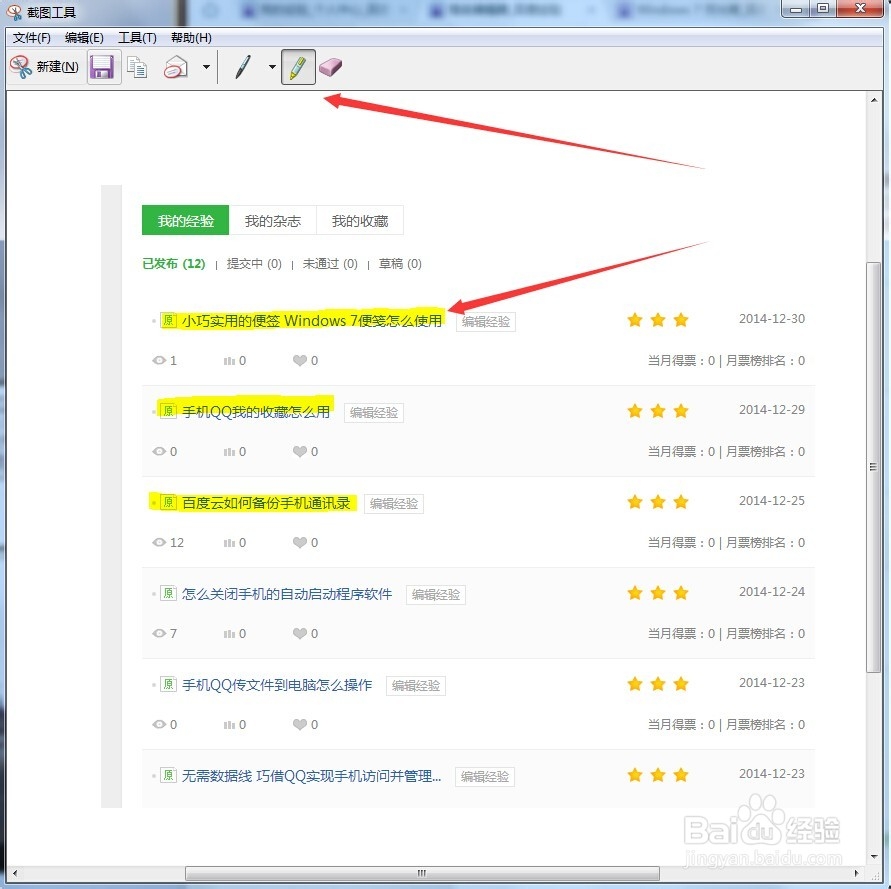The height and width of the screenshot is (889, 891).
Task: Click the New snip scissors button
Action: pyautogui.click(x=44, y=67)
